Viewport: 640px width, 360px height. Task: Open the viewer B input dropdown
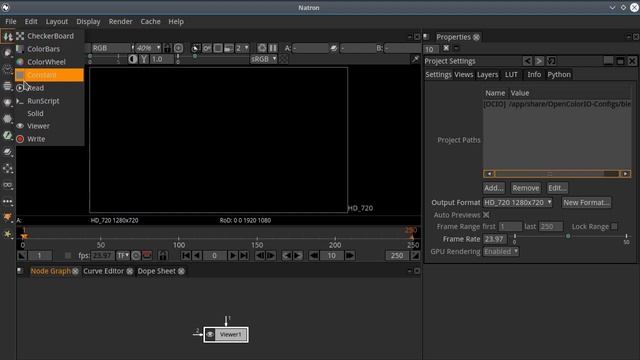point(402,48)
